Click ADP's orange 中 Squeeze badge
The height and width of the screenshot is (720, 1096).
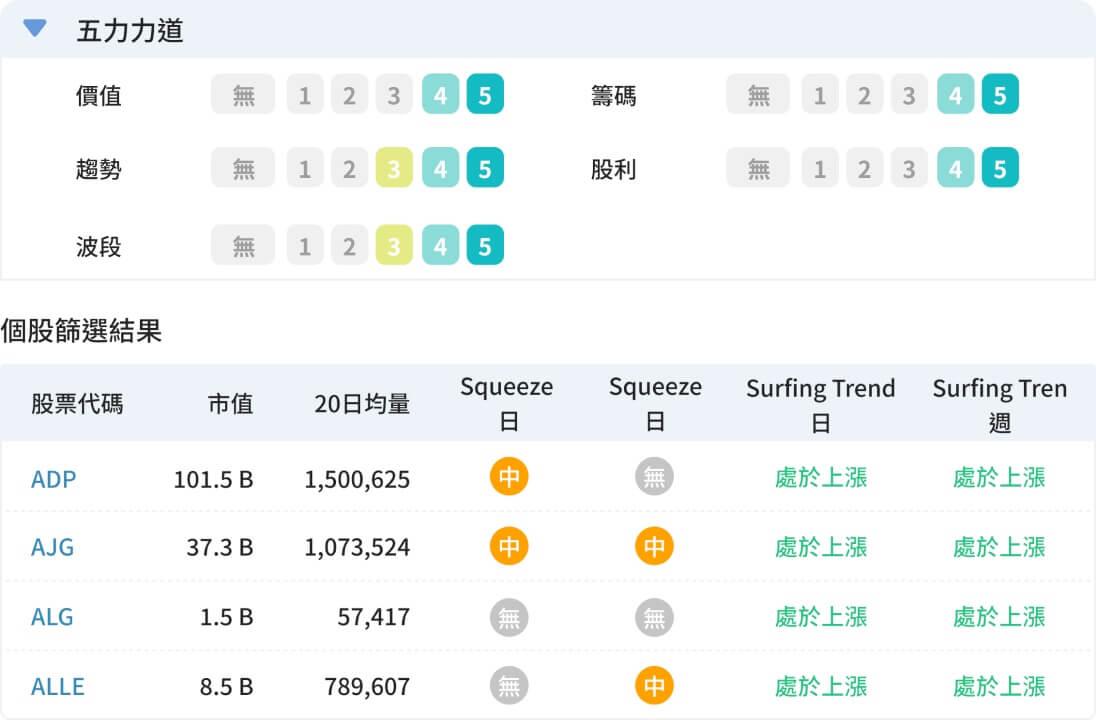[x=509, y=478]
